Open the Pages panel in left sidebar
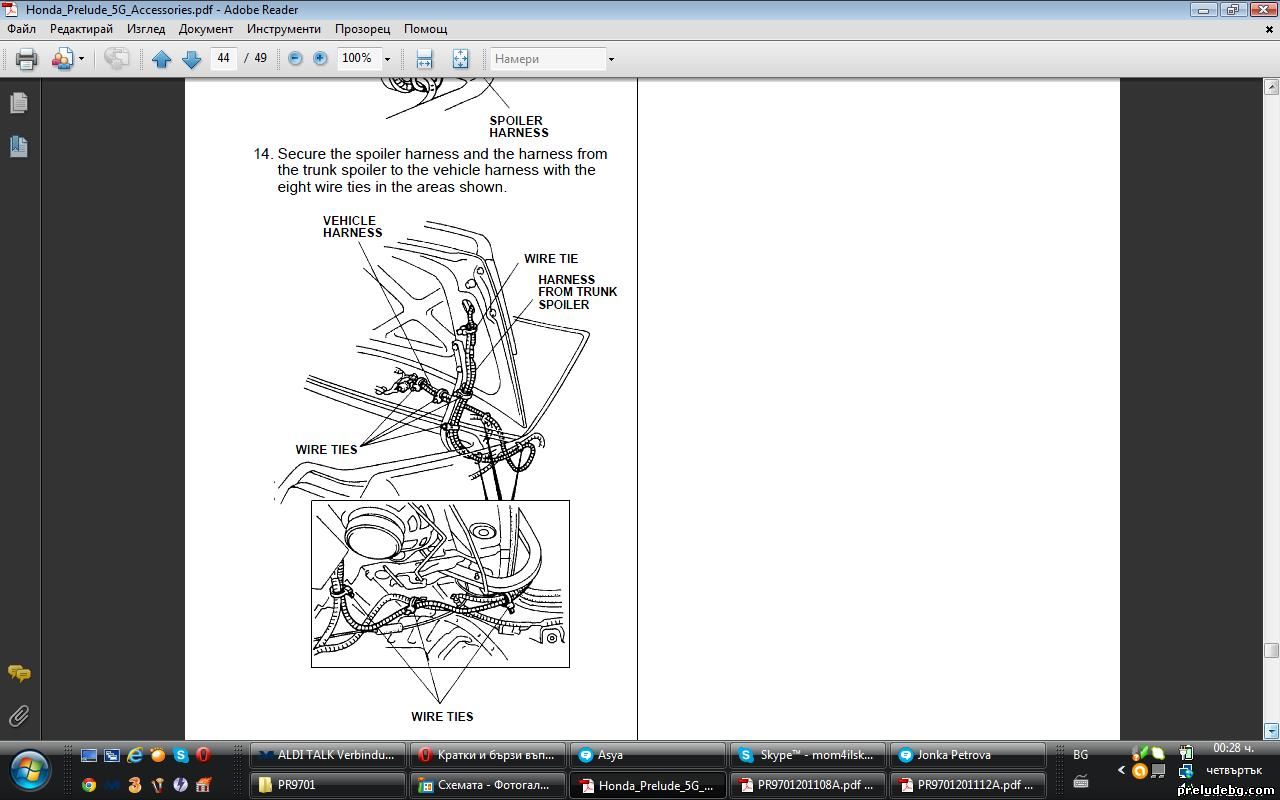This screenshot has height=800, width=1280. click(18, 103)
